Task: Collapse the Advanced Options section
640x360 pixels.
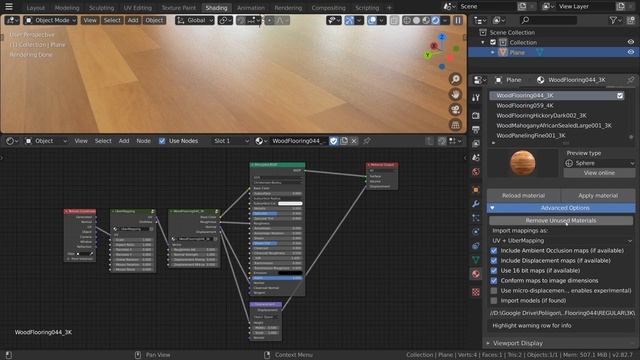Action: pyautogui.click(x=561, y=208)
